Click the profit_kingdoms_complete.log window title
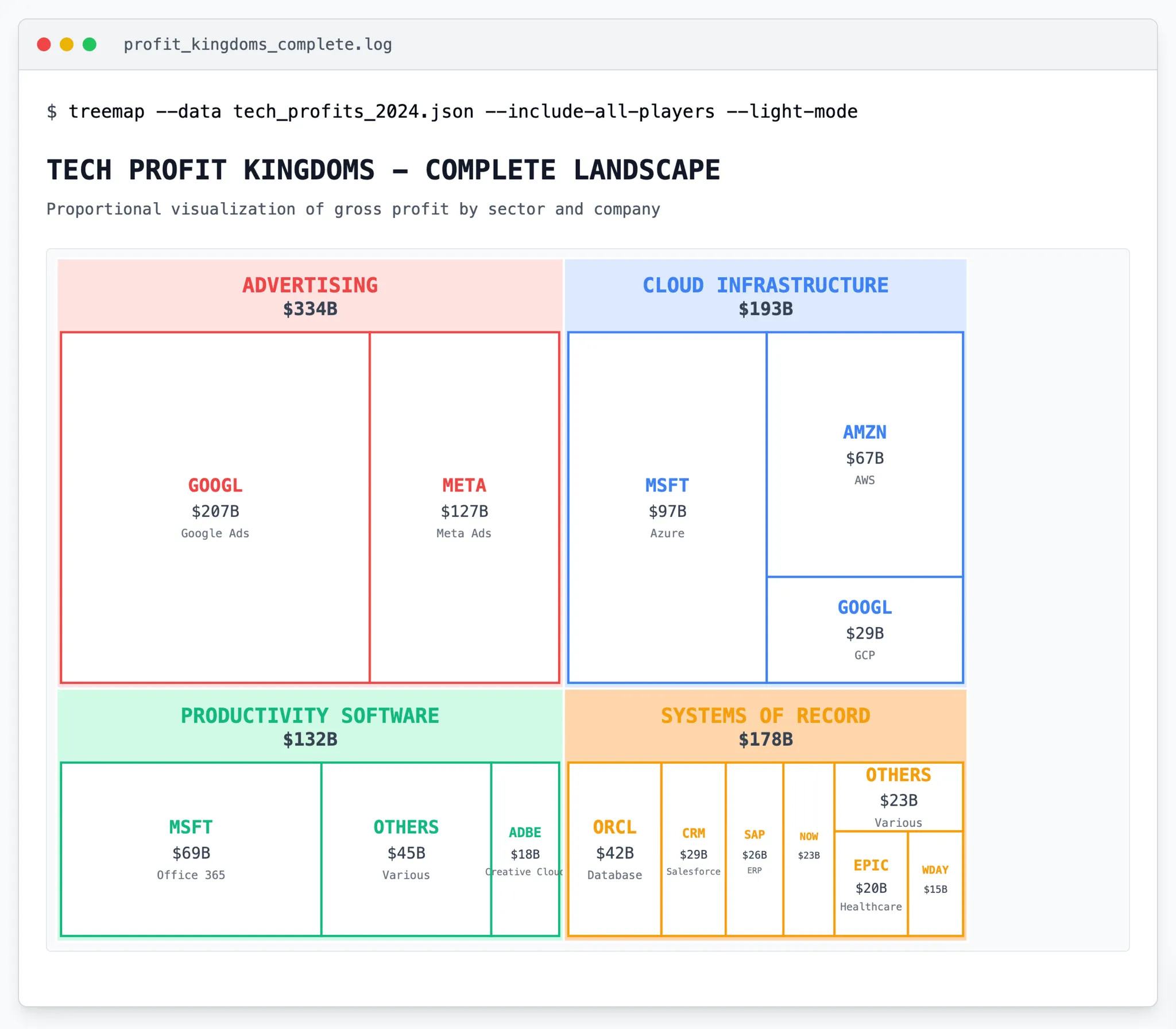The height and width of the screenshot is (1029, 1176). click(257, 44)
